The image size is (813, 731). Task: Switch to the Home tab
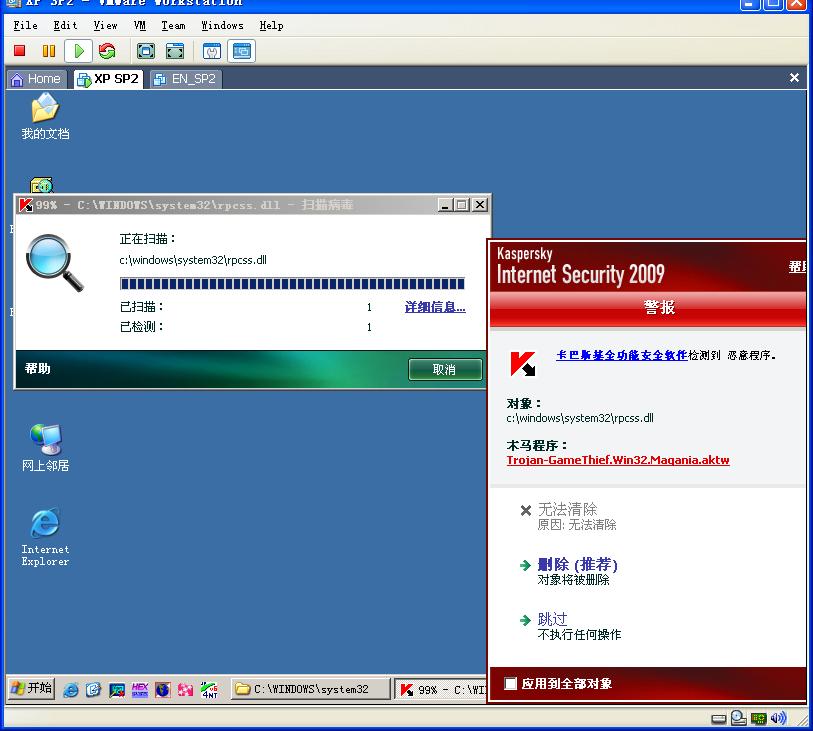pos(36,79)
